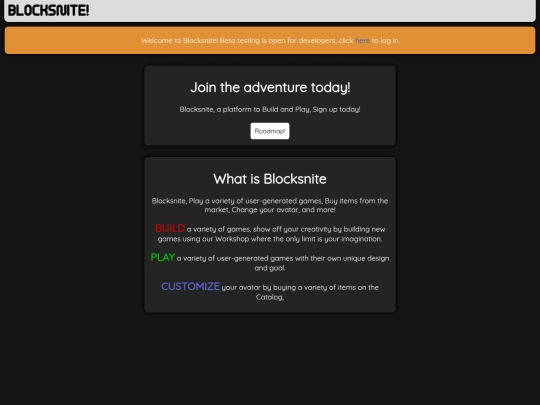Open the Roadmap! button
The height and width of the screenshot is (405, 540).
pos(270,131)
